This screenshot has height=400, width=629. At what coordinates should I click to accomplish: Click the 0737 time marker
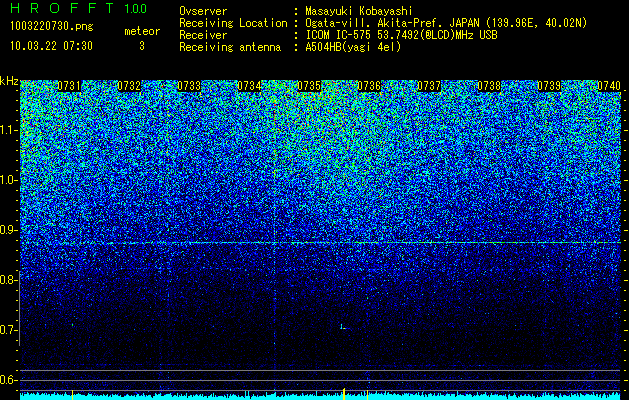[429, 86]
